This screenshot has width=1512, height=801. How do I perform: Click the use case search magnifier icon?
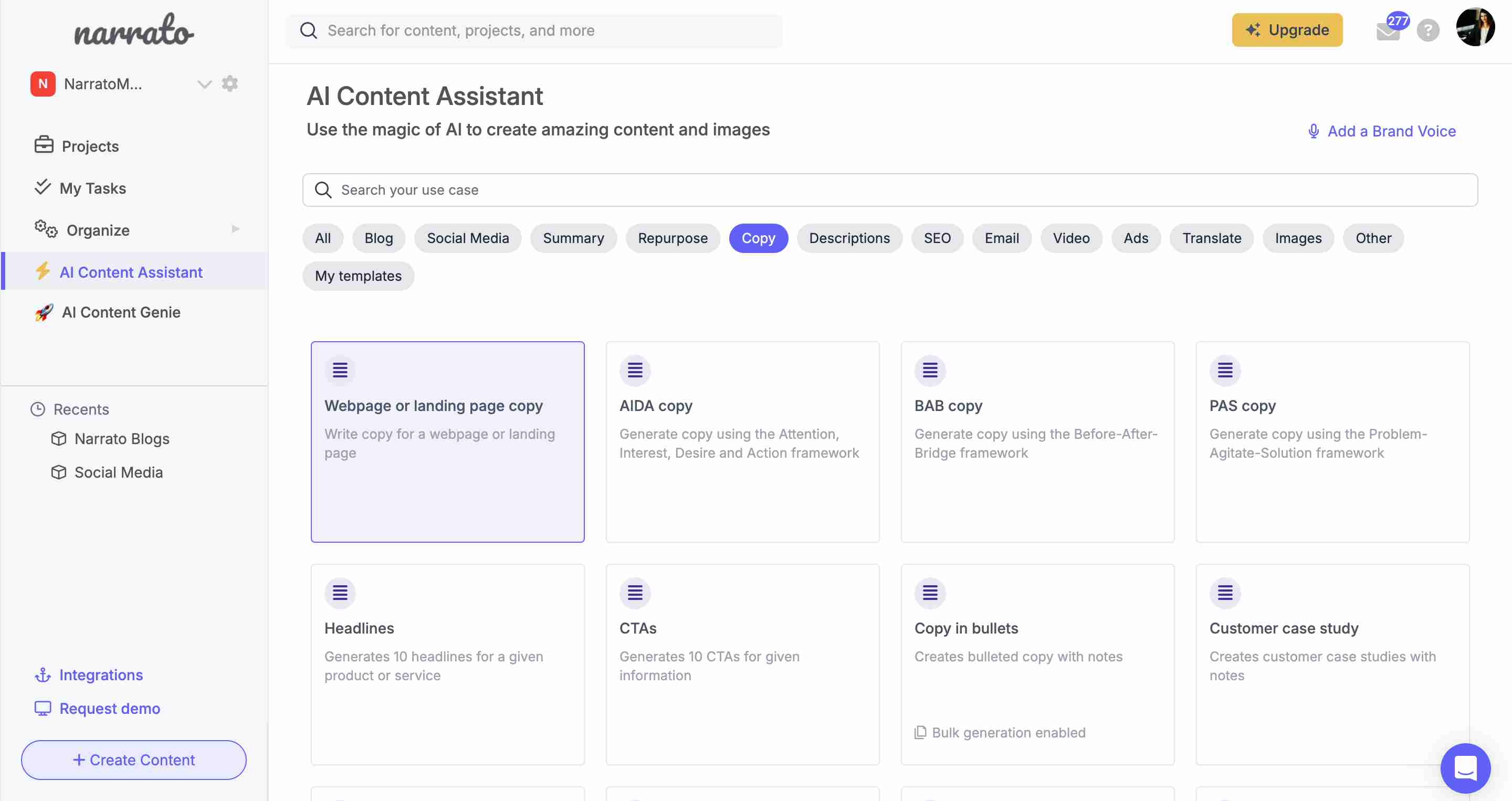(323, 189)
